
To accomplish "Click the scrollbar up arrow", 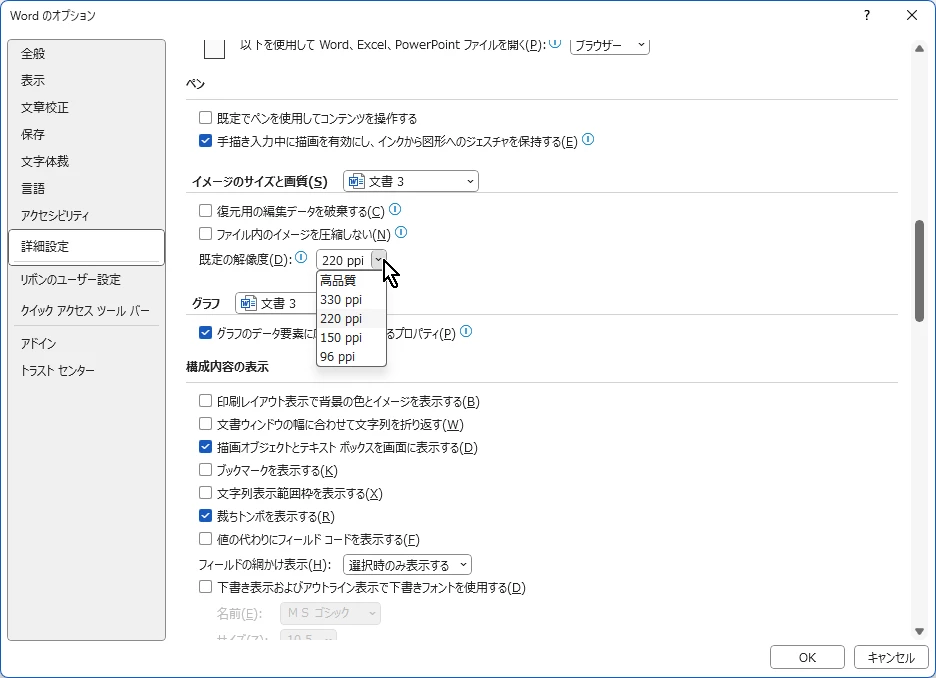I will coord(919,48).
